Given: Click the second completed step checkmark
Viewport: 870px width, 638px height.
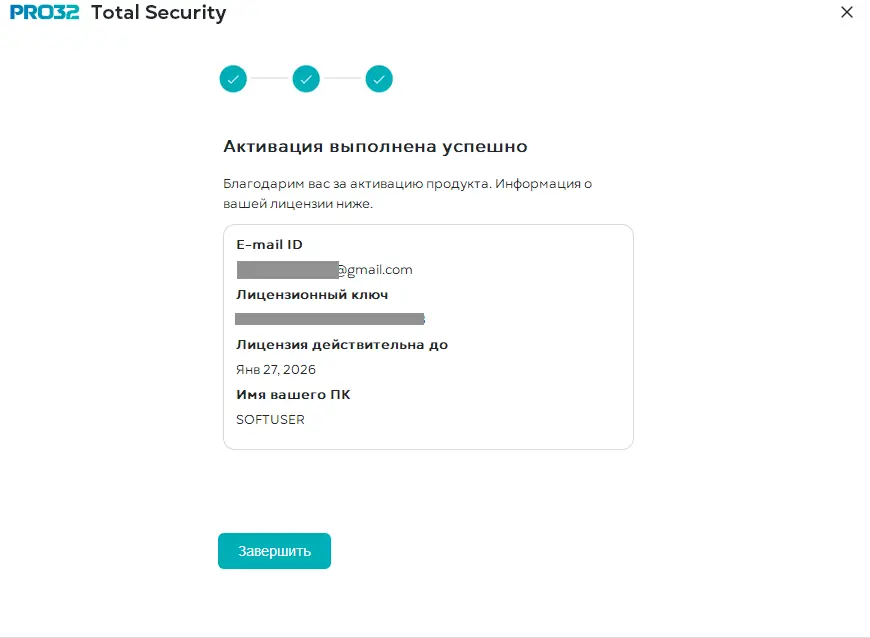Looking at the screenshot, I should coord(306,79).
